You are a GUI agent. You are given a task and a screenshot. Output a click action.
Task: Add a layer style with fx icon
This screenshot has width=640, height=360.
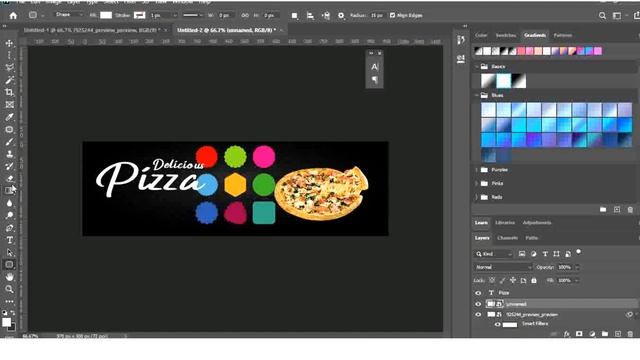pyautogui.click(x=566, y=334)
